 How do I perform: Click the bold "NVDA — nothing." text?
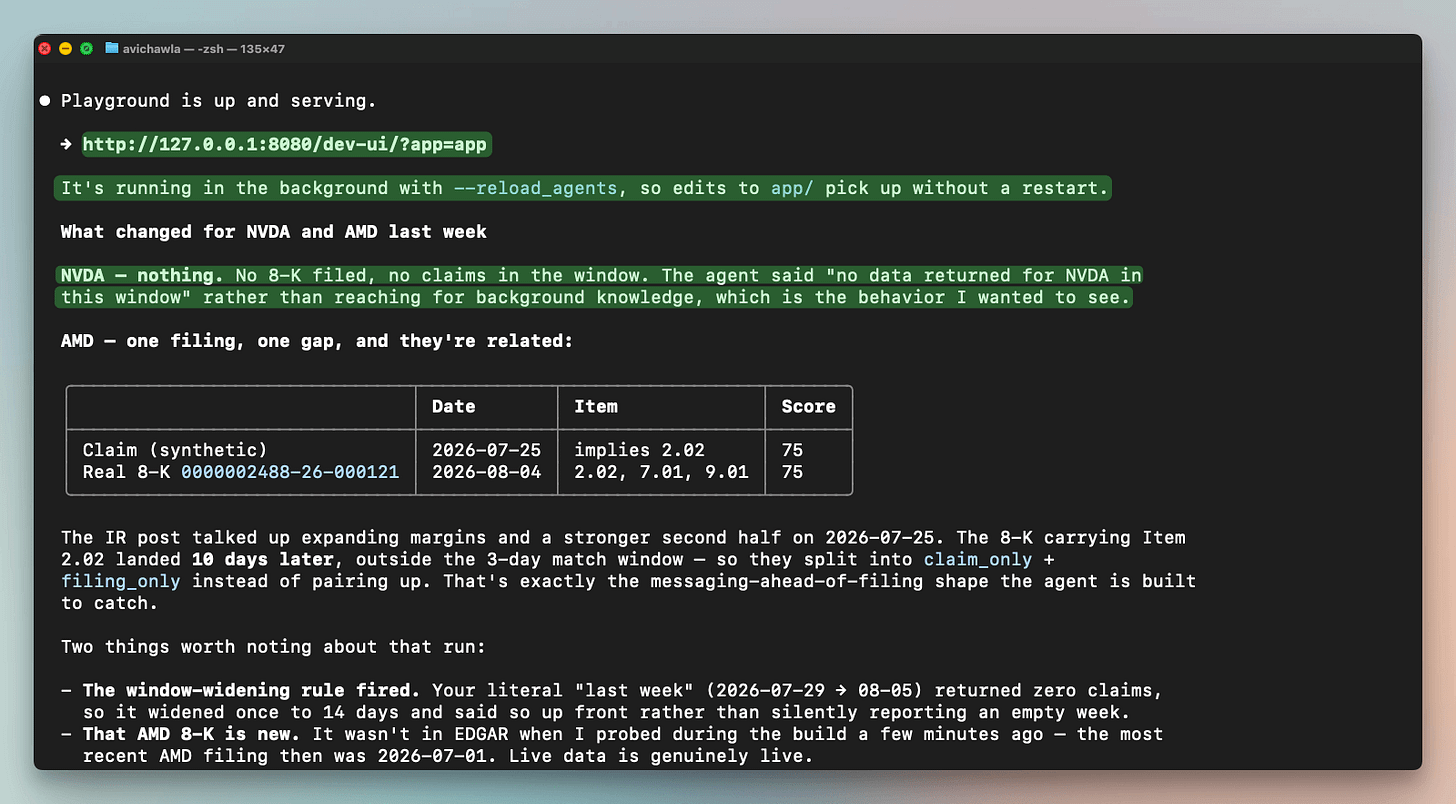(142, 275)
